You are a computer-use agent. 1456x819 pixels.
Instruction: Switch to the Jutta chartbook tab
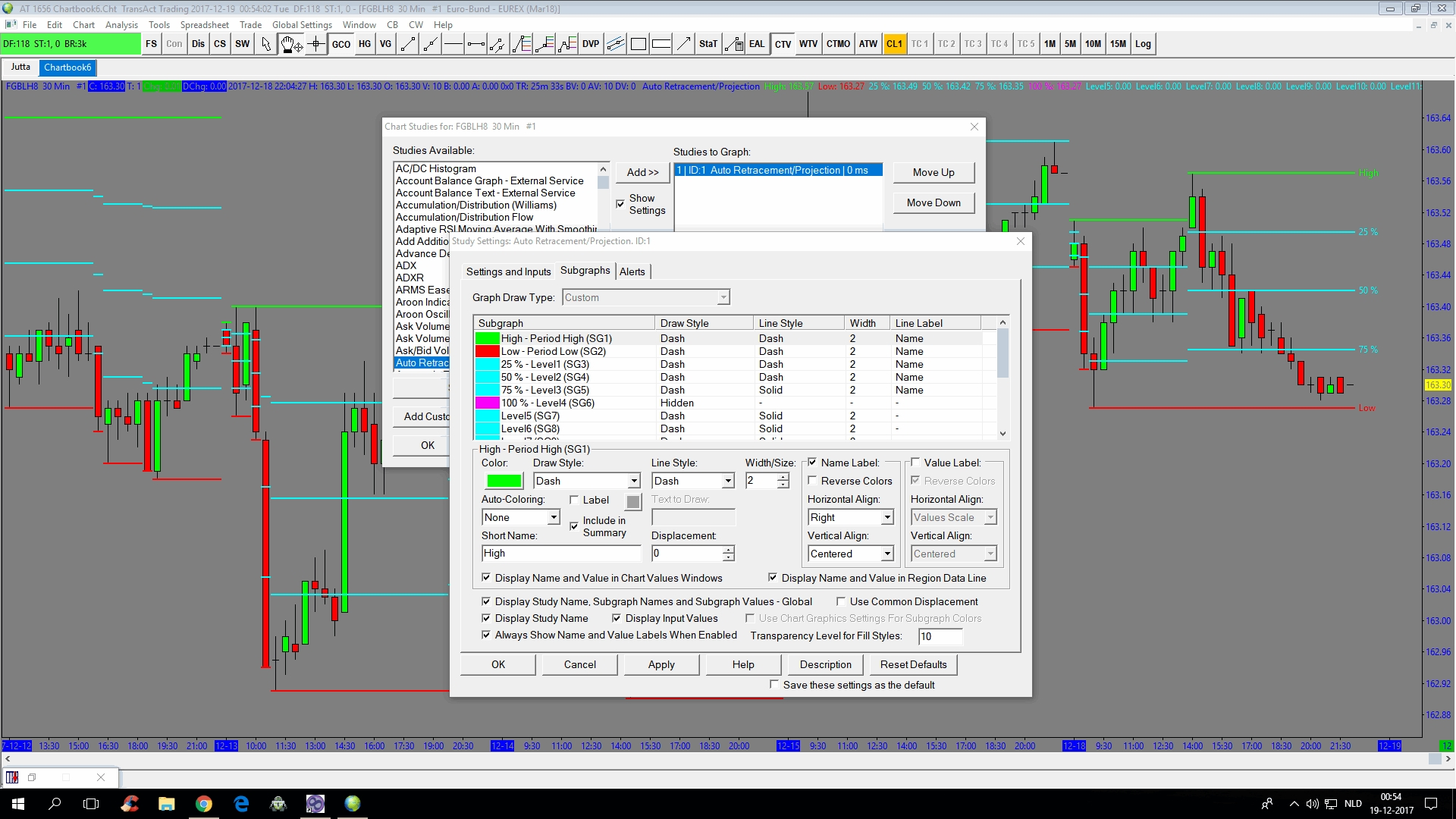click(x=20, y=67)
